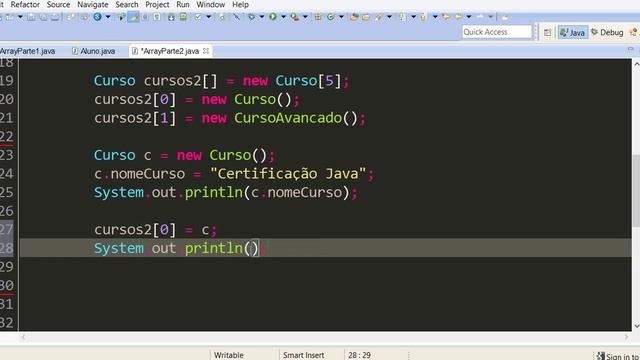The height and width of the screenshot is (360, 640).
Task: Expand the New Java Class dropdown arrow
Action: click(x=341, y=17)
